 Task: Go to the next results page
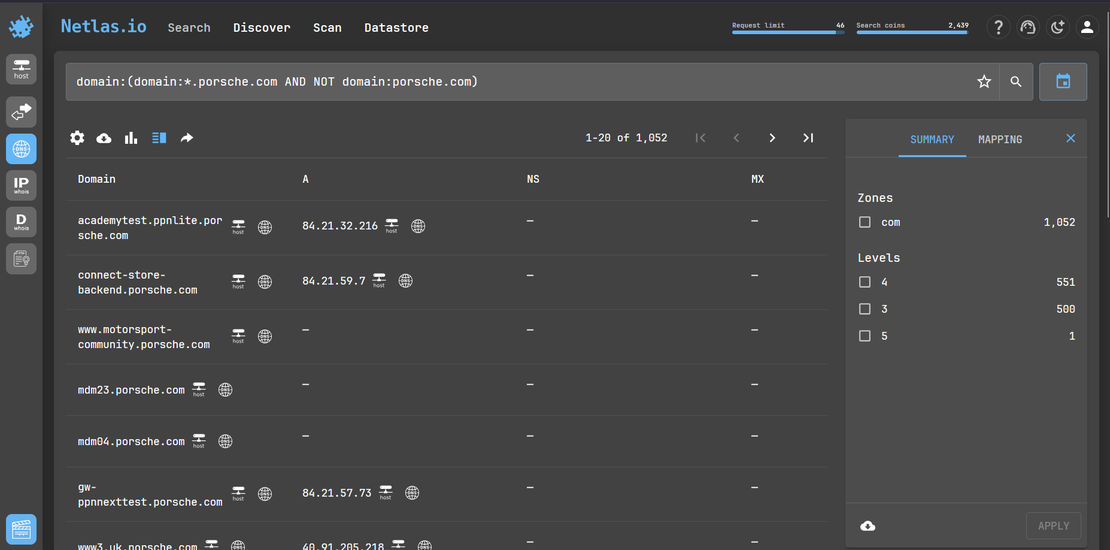[x=772, y=138]
